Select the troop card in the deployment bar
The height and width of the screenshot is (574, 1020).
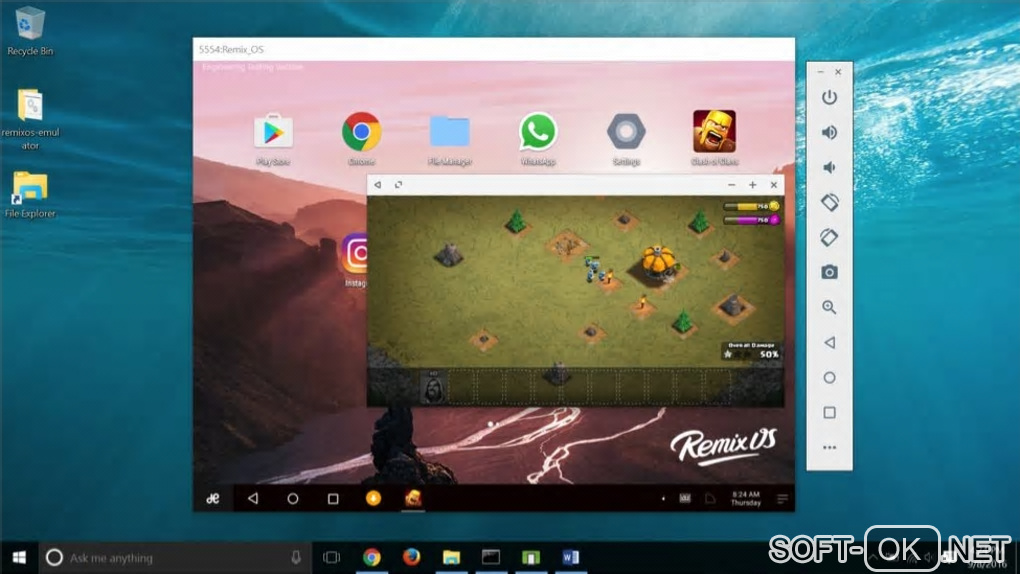[433, 387]
